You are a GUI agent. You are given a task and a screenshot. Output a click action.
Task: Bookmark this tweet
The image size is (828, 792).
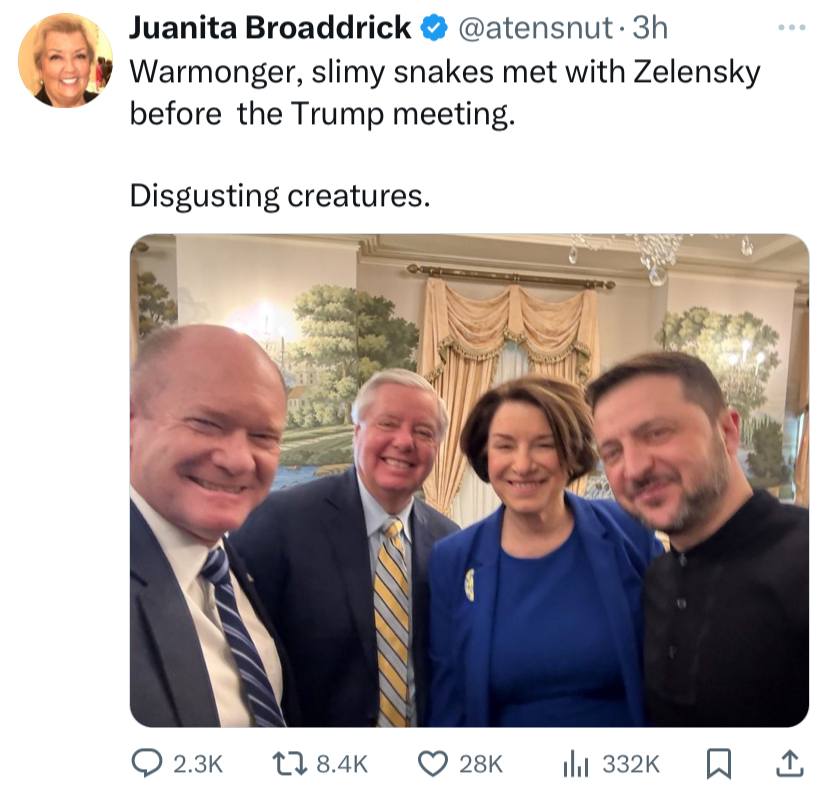pos(719,764)
